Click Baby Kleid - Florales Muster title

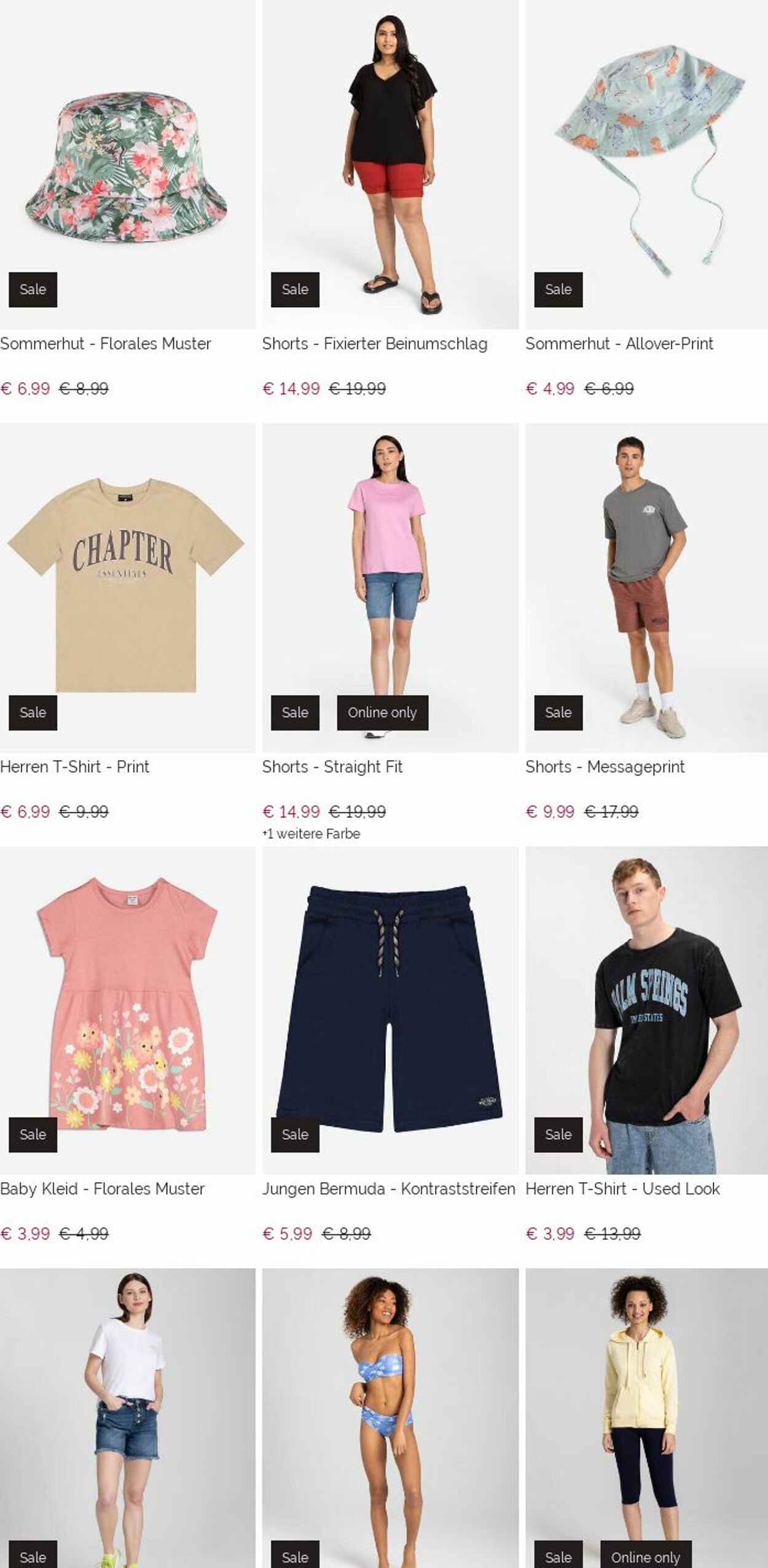pyautogui.click(x=102, y=1189)
